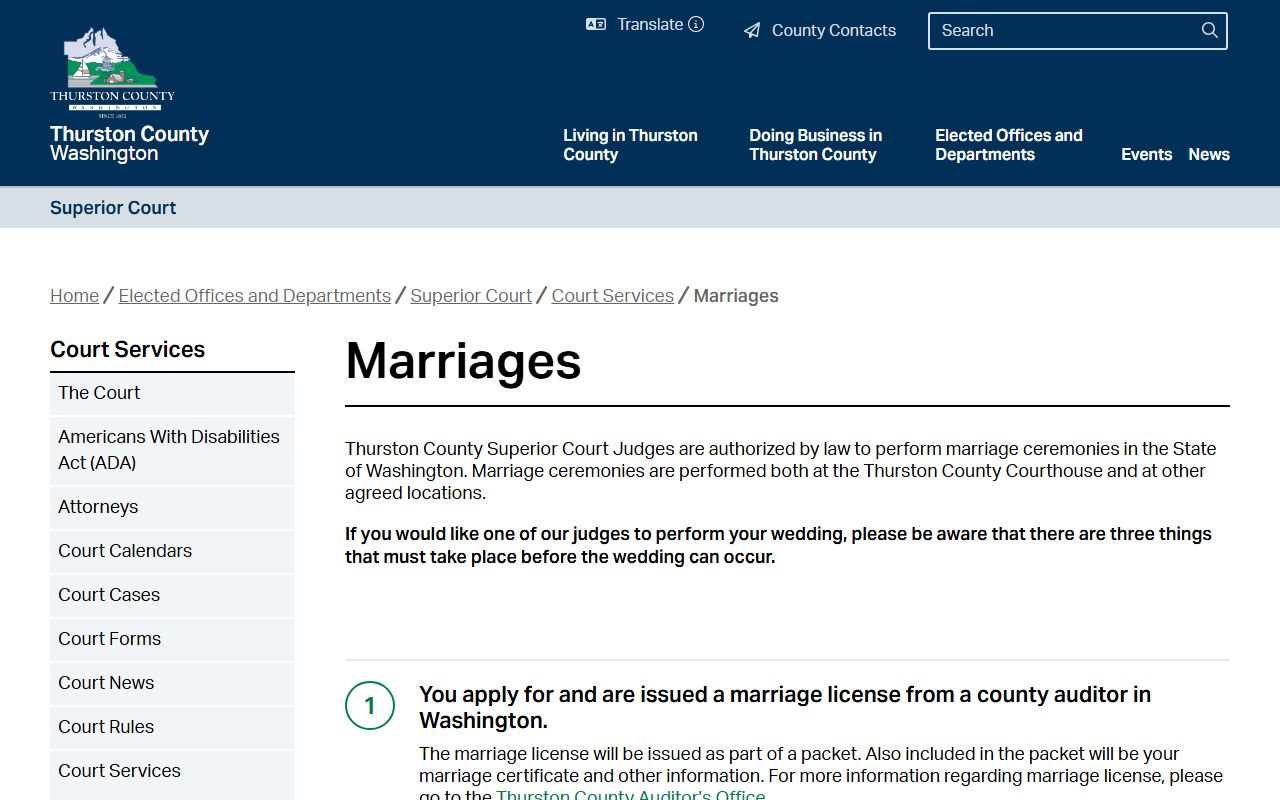Click the Thurston County Washington site title

coord(129,143)
